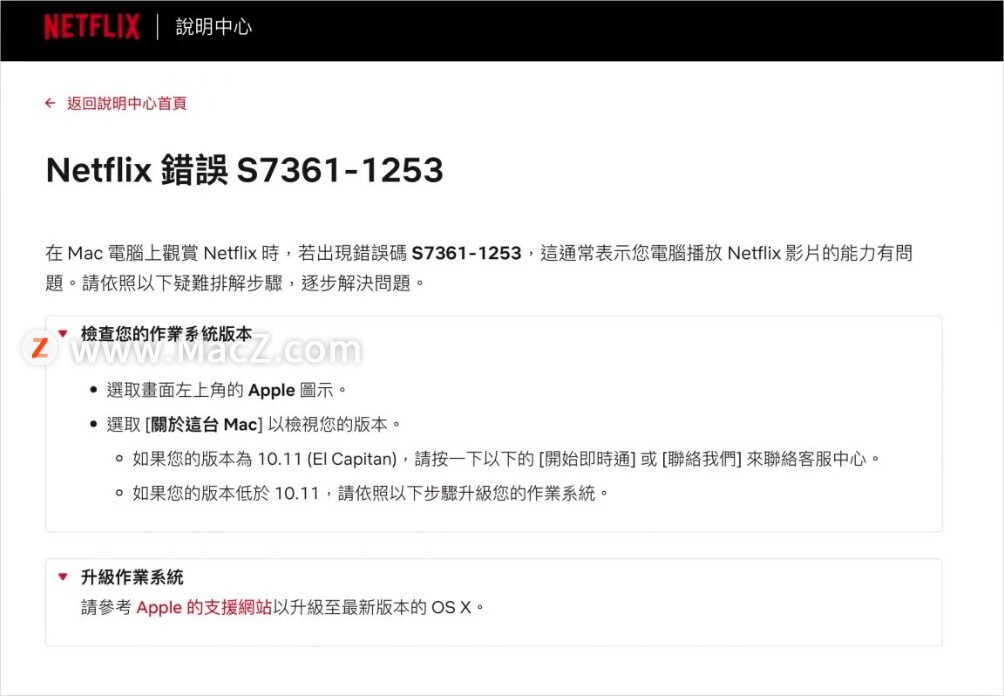The image size is (1004, 696).
Task: Click the back arrow icon beside 返回說明中心首頁
Action: point(51,103)
